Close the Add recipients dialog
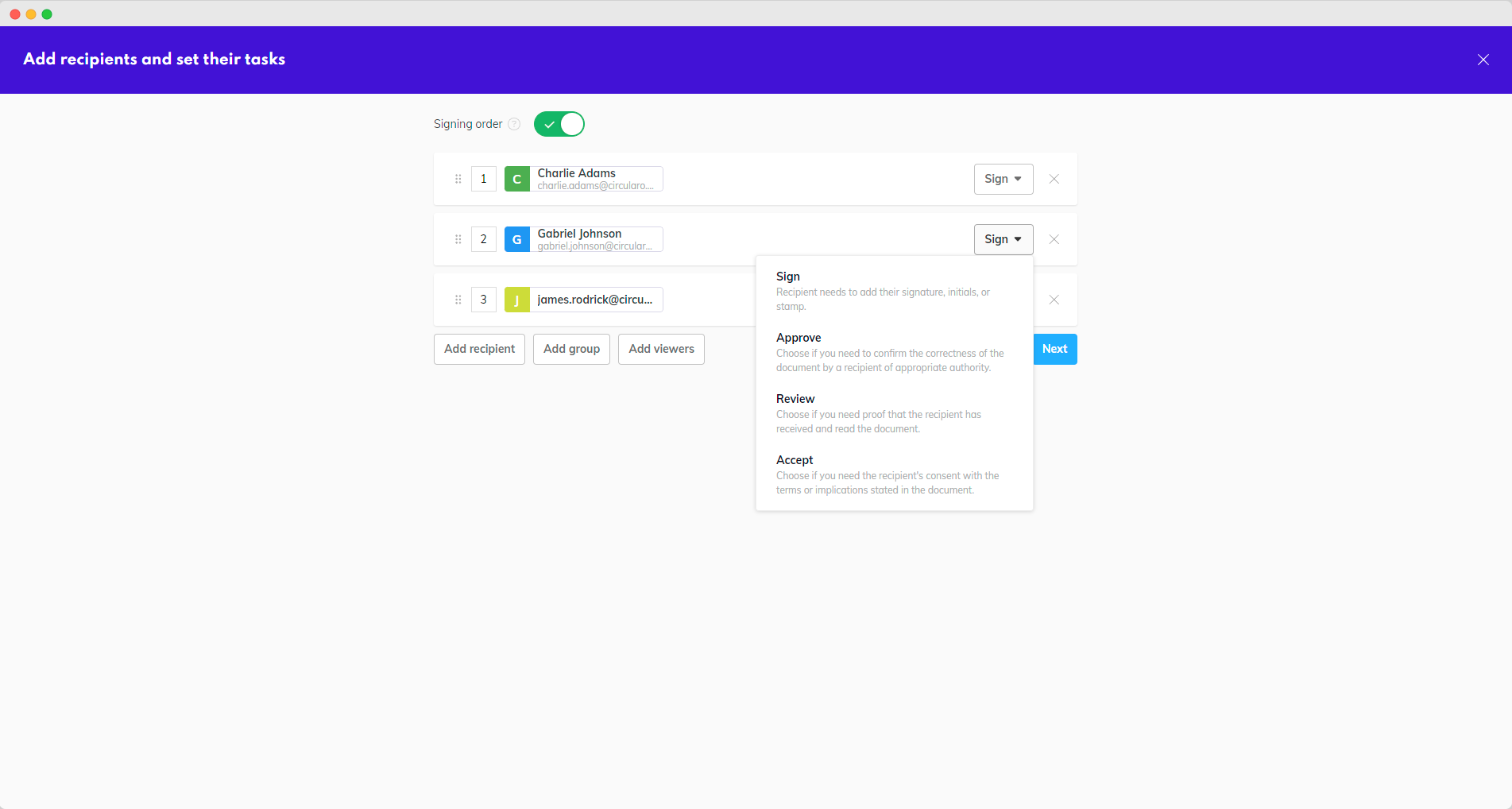 pyautogui.click(x=1483, y=60)
